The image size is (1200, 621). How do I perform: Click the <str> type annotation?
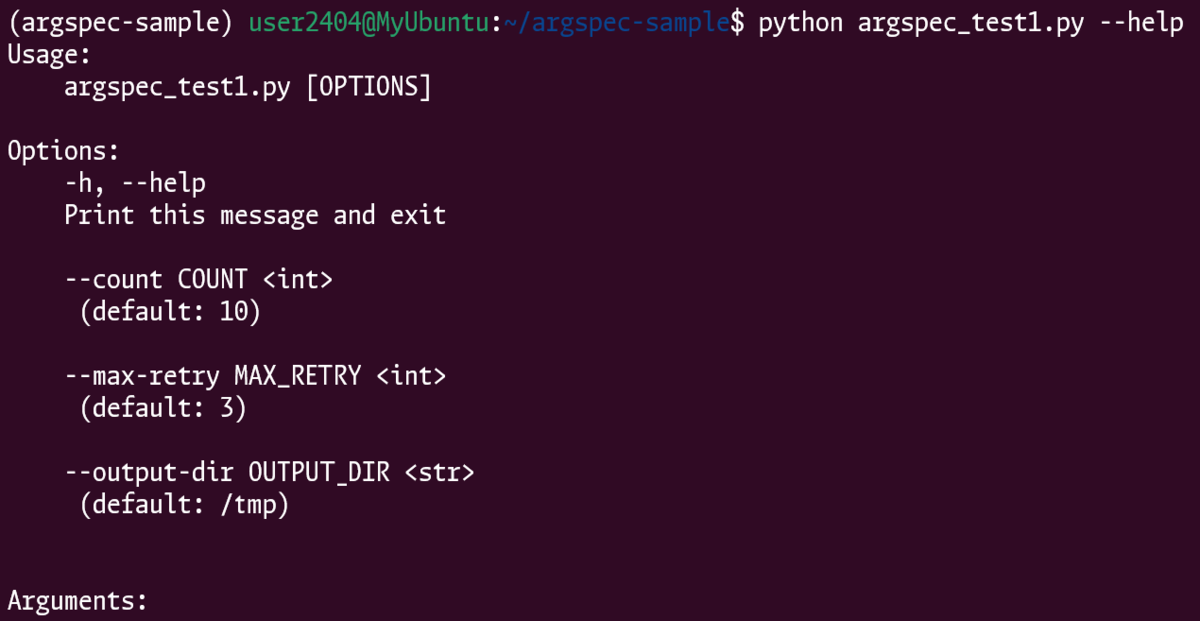click(440, 472)
